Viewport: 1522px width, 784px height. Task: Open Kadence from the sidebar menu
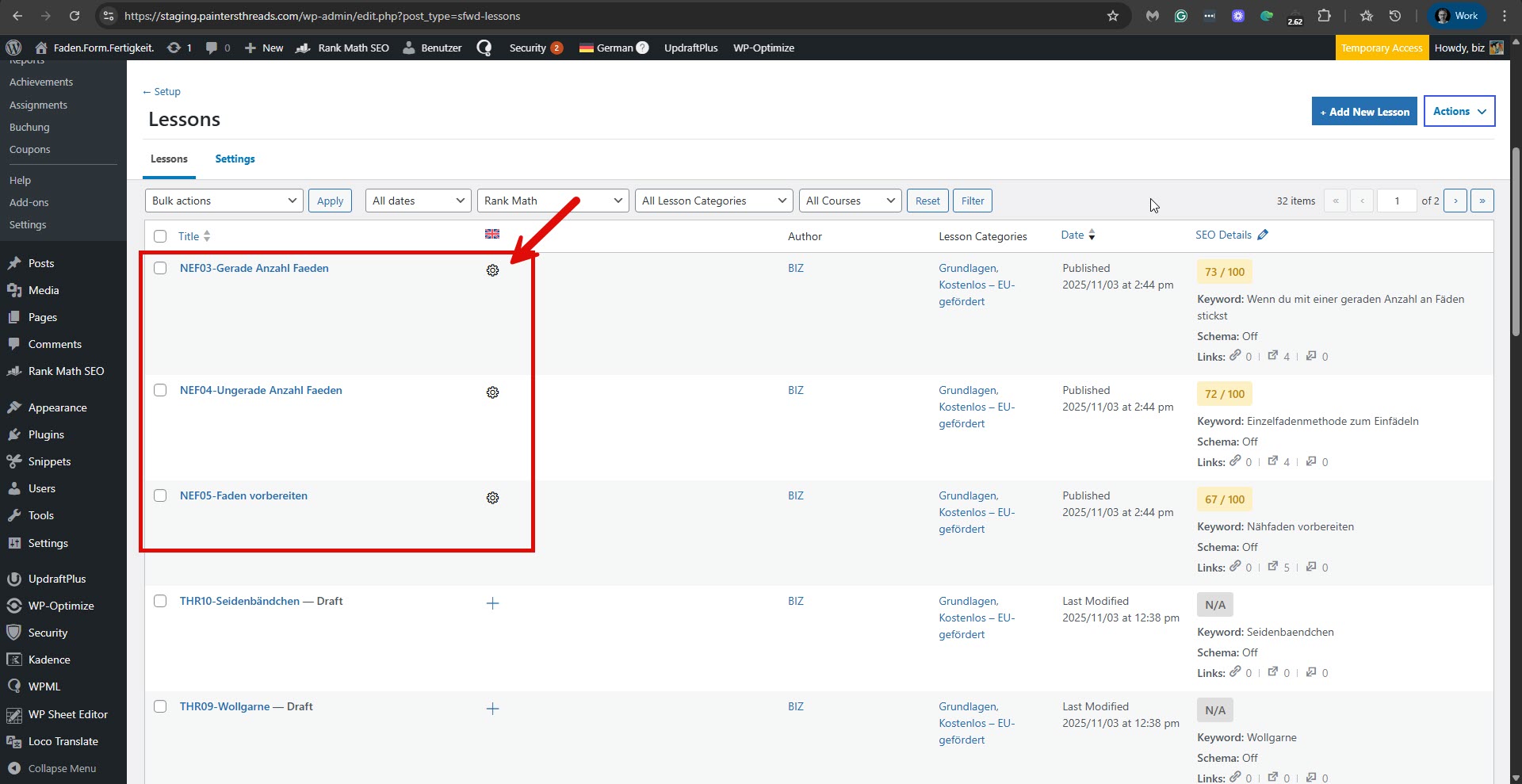pyautogui.click(x=49, y=660)
